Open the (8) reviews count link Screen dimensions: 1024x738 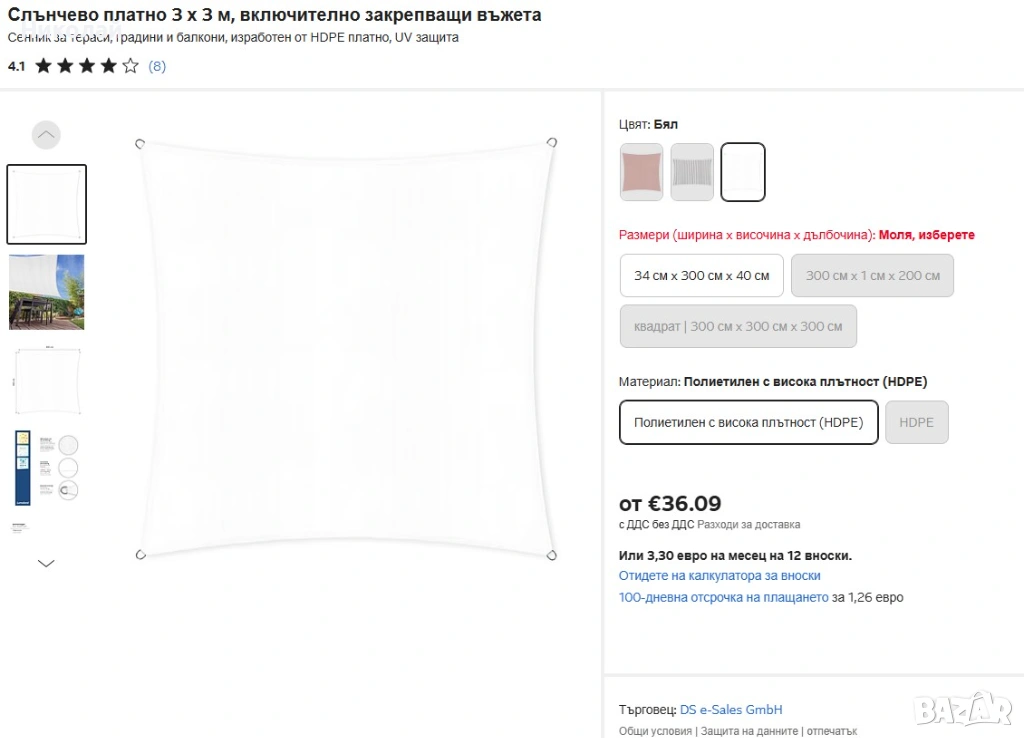(x=157, y=66)
